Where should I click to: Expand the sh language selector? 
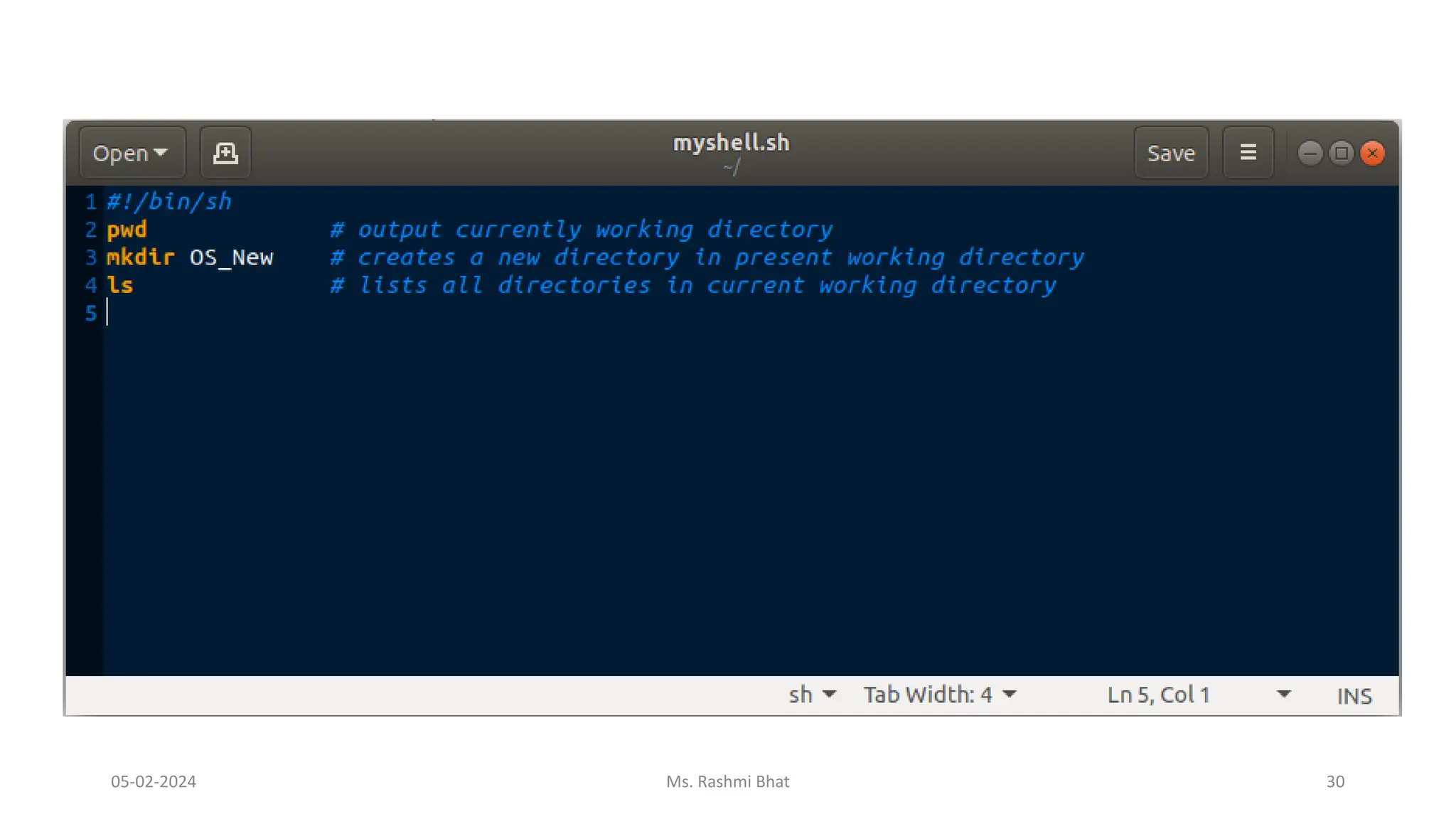coord(812,695)
